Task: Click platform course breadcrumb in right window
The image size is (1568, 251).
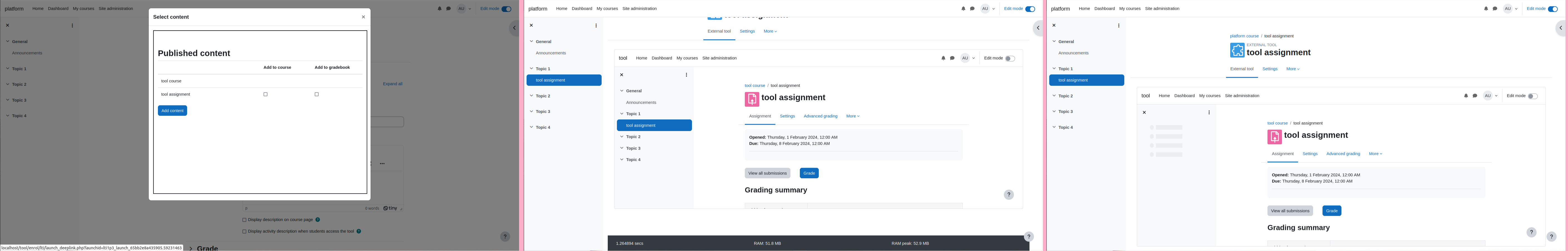Action: click(1244, 36)
